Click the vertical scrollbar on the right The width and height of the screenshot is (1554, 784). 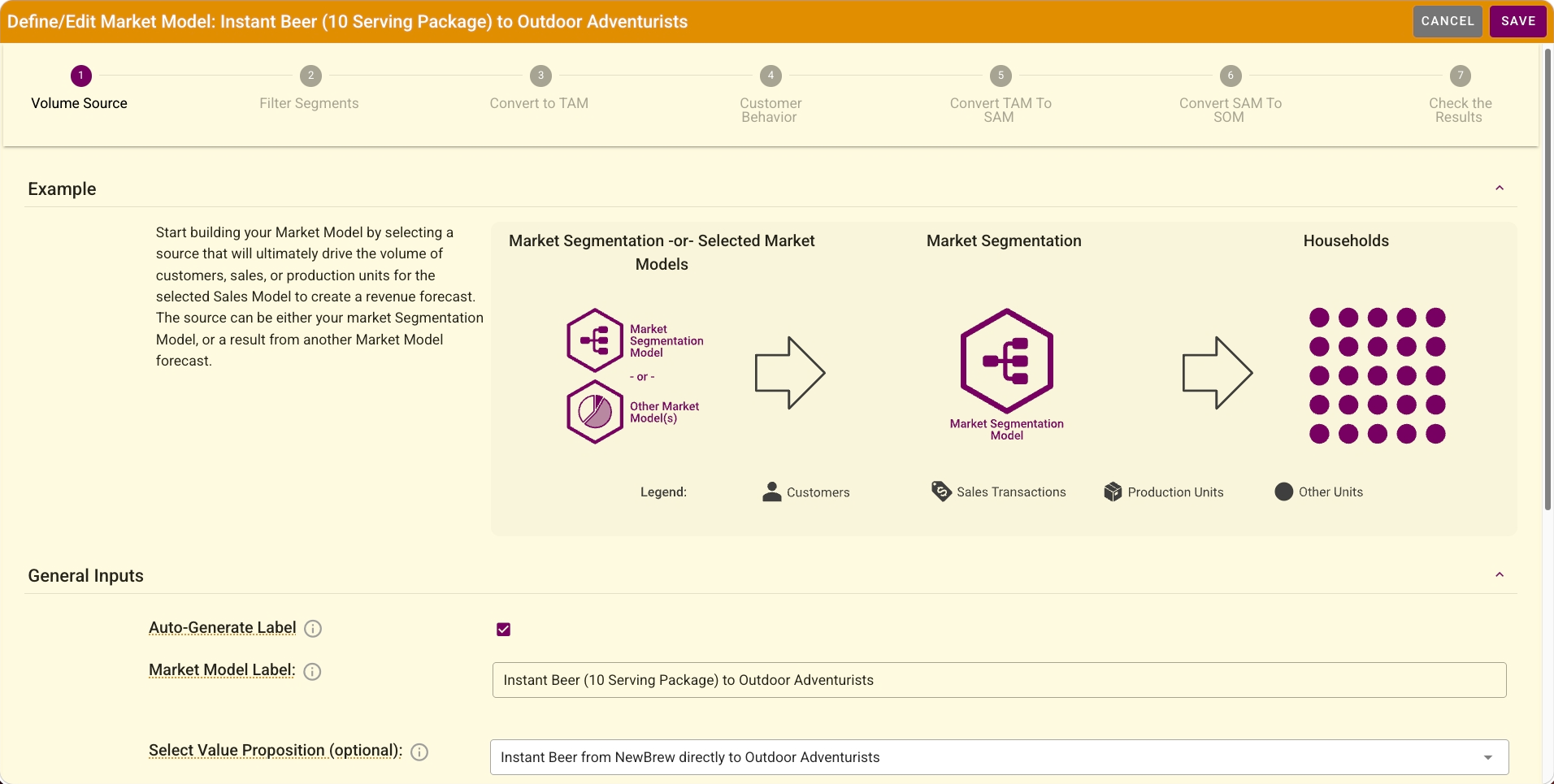pyautogui.click(x=1548, y=280)
